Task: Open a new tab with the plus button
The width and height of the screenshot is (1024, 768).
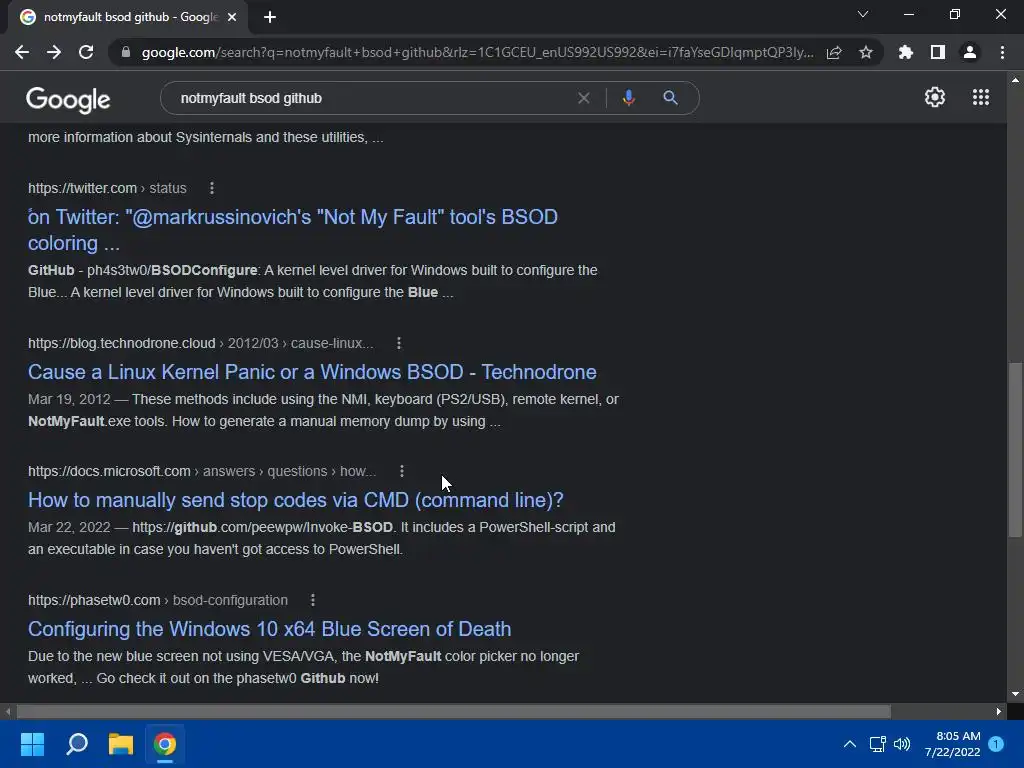Action: (x=270, y=17)
